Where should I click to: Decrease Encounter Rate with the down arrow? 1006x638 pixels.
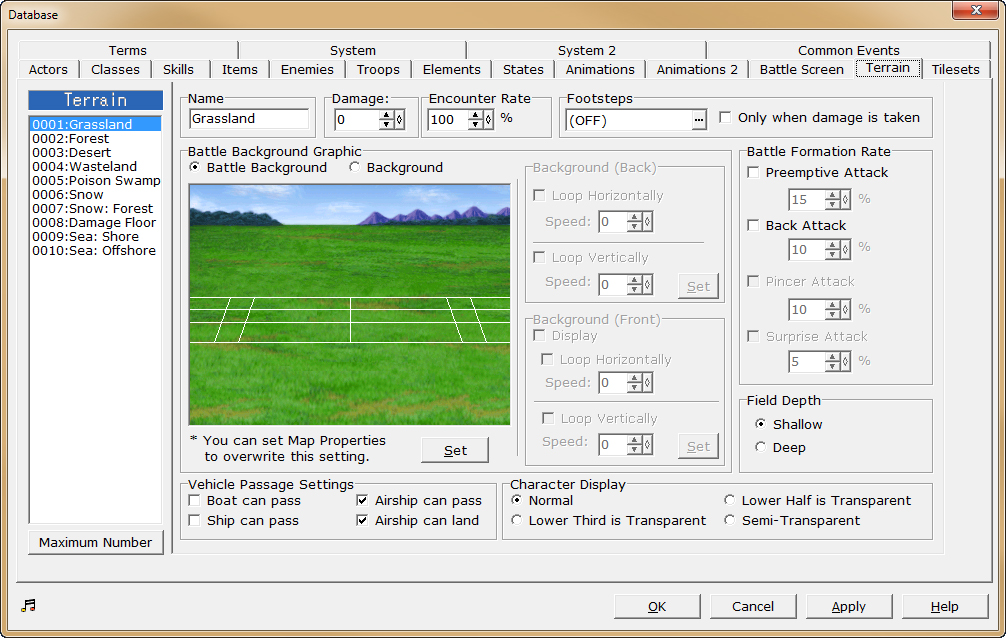coord(474,123)
